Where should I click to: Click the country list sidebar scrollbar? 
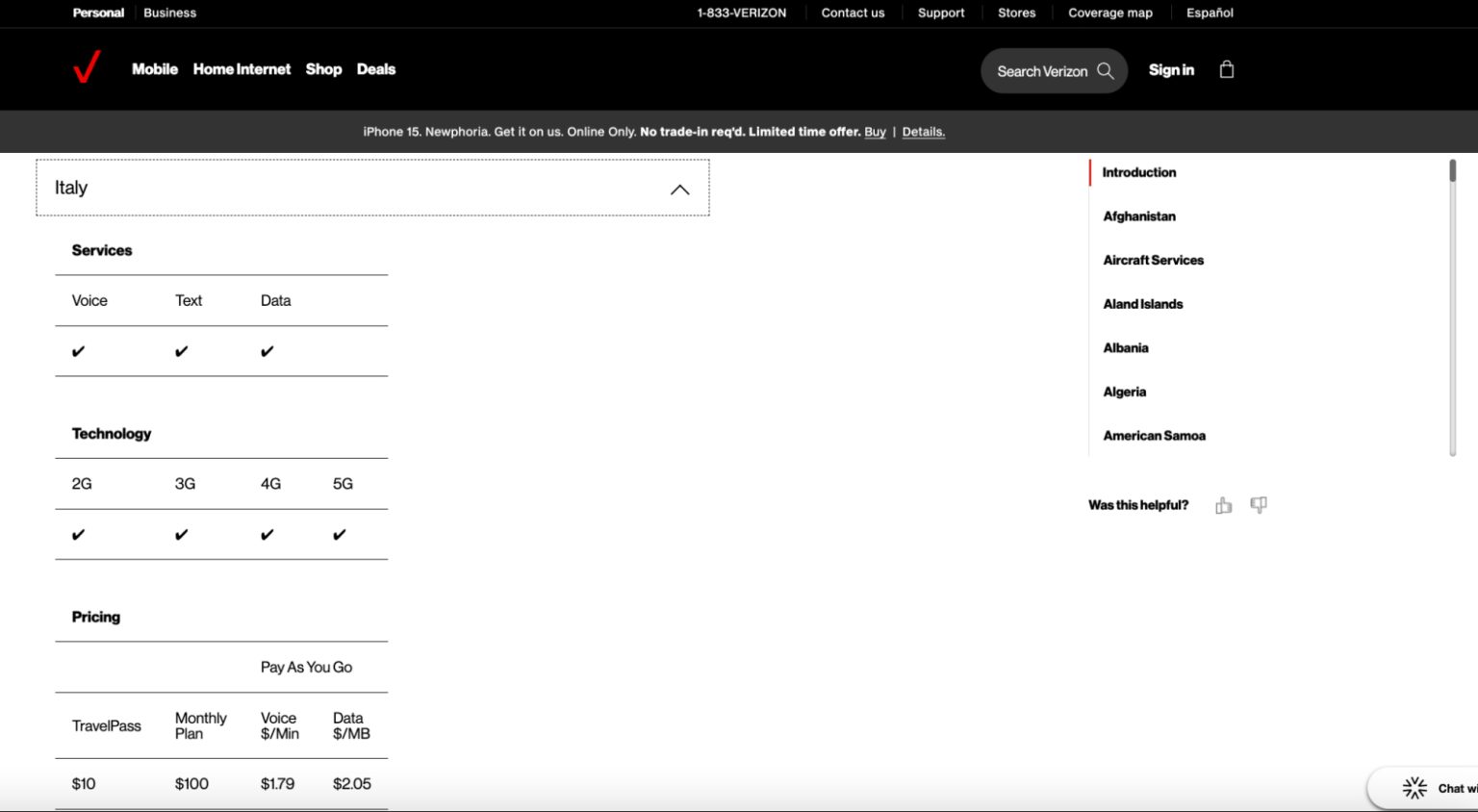coord(1452,308)
